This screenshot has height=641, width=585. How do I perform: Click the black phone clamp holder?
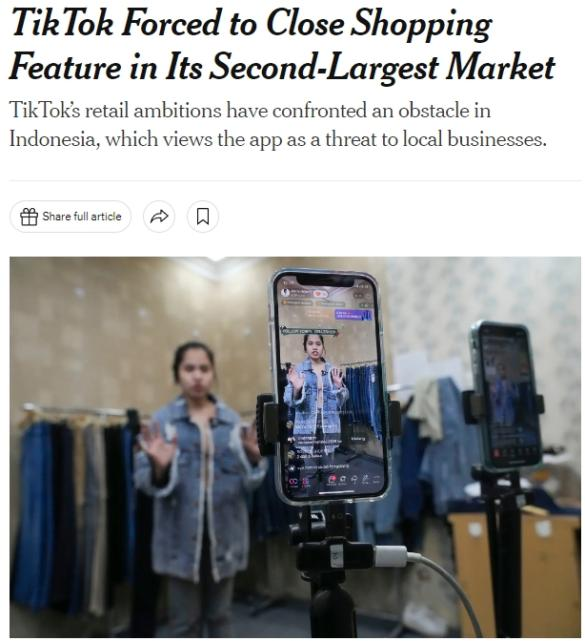click(x=267, y=424)
